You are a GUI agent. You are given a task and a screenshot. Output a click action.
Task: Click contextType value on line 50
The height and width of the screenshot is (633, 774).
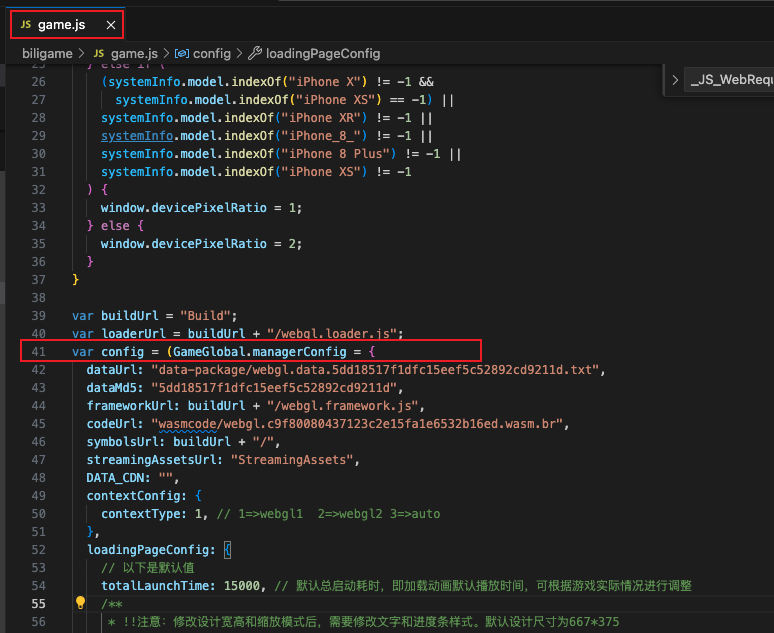(x=198, y=514)
